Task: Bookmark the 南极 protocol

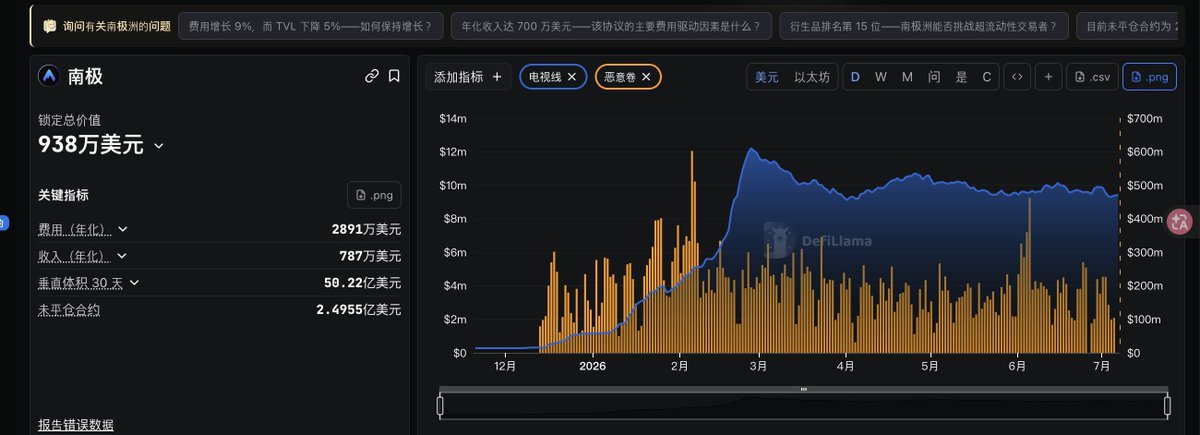Action: click(394, 76)
